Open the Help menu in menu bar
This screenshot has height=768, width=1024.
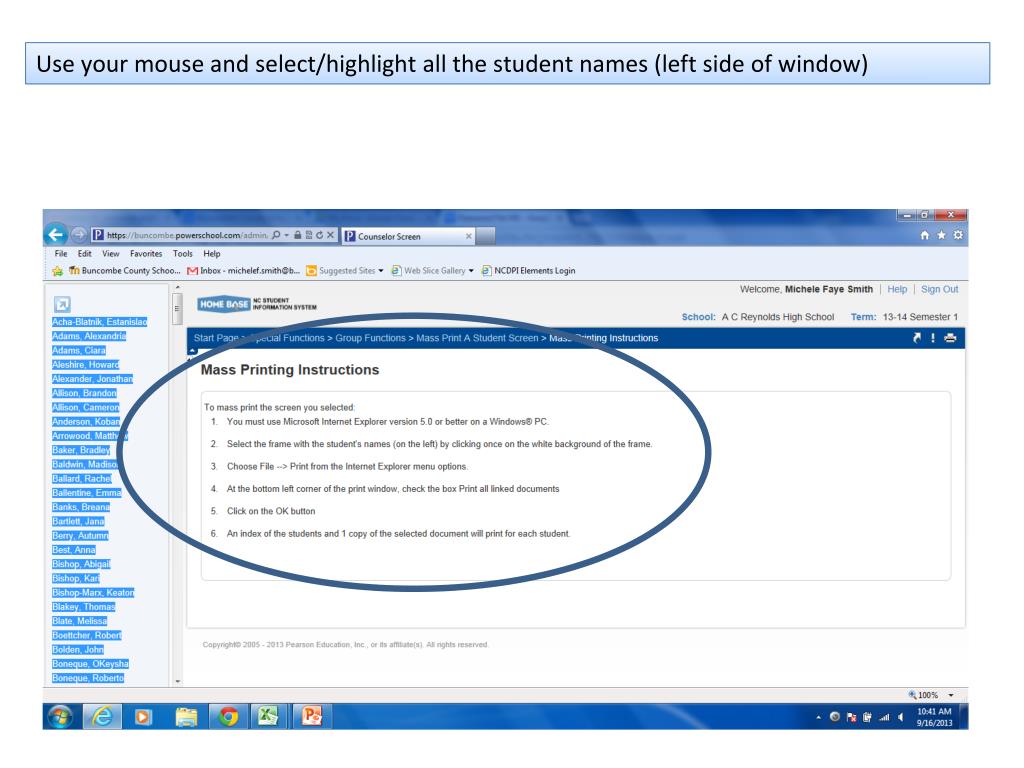212,254
